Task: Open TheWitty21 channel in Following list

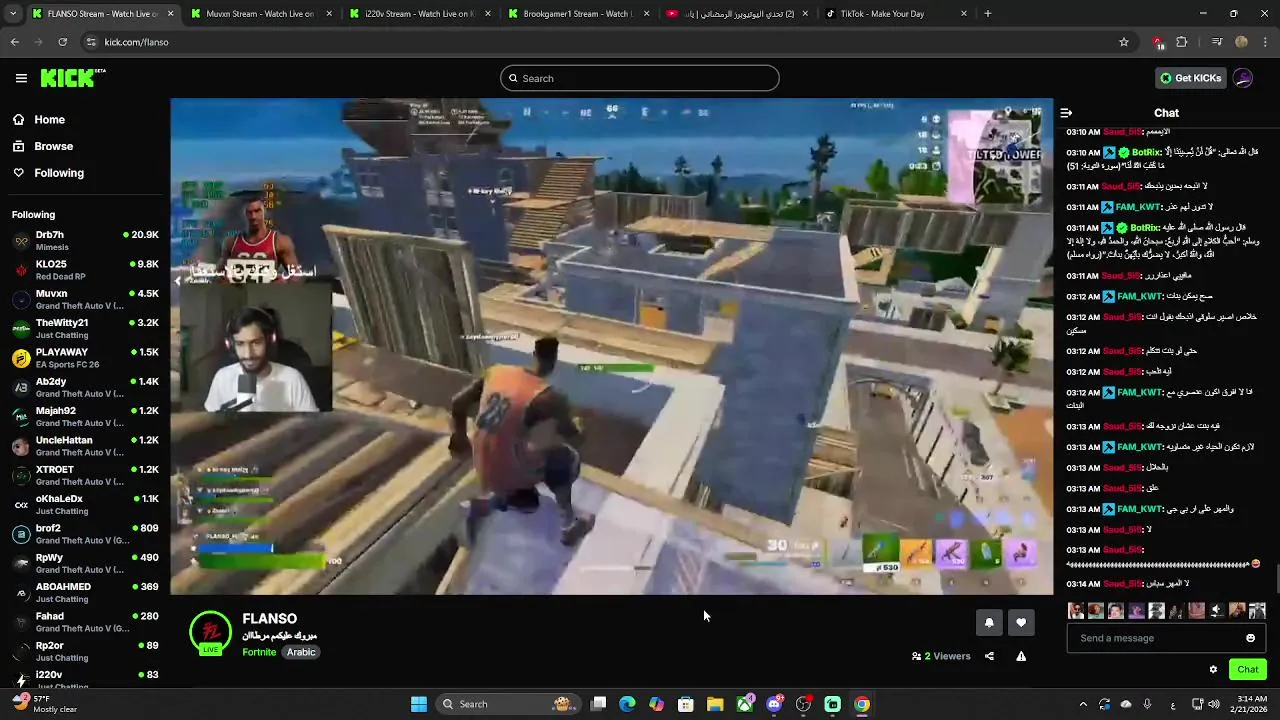Action: click(85, 329)
